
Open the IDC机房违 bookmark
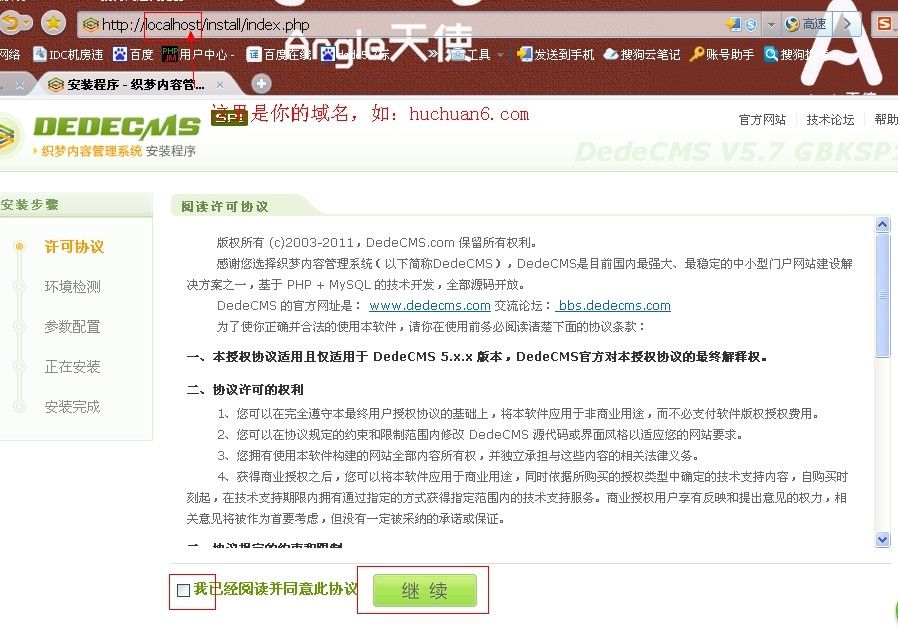[68, 54]
